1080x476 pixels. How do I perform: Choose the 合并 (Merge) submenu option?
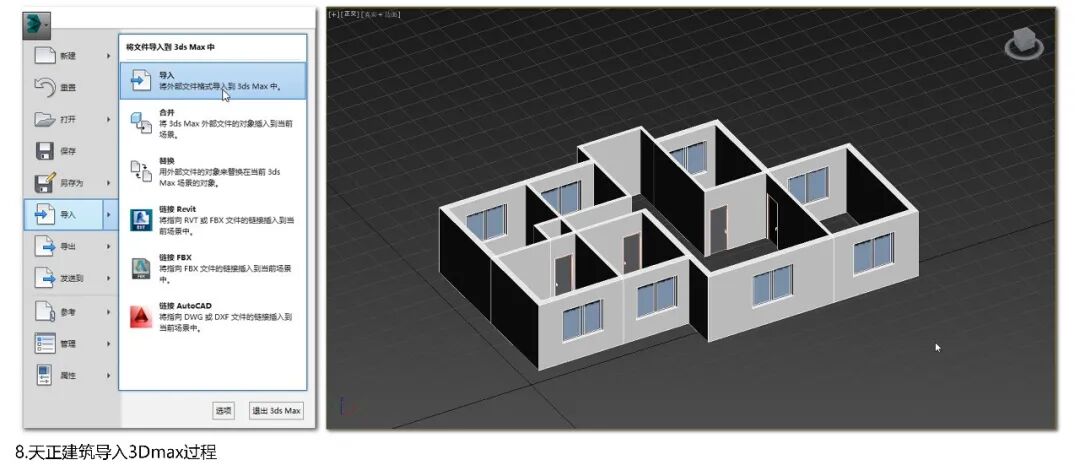click(x=213, y=123)
